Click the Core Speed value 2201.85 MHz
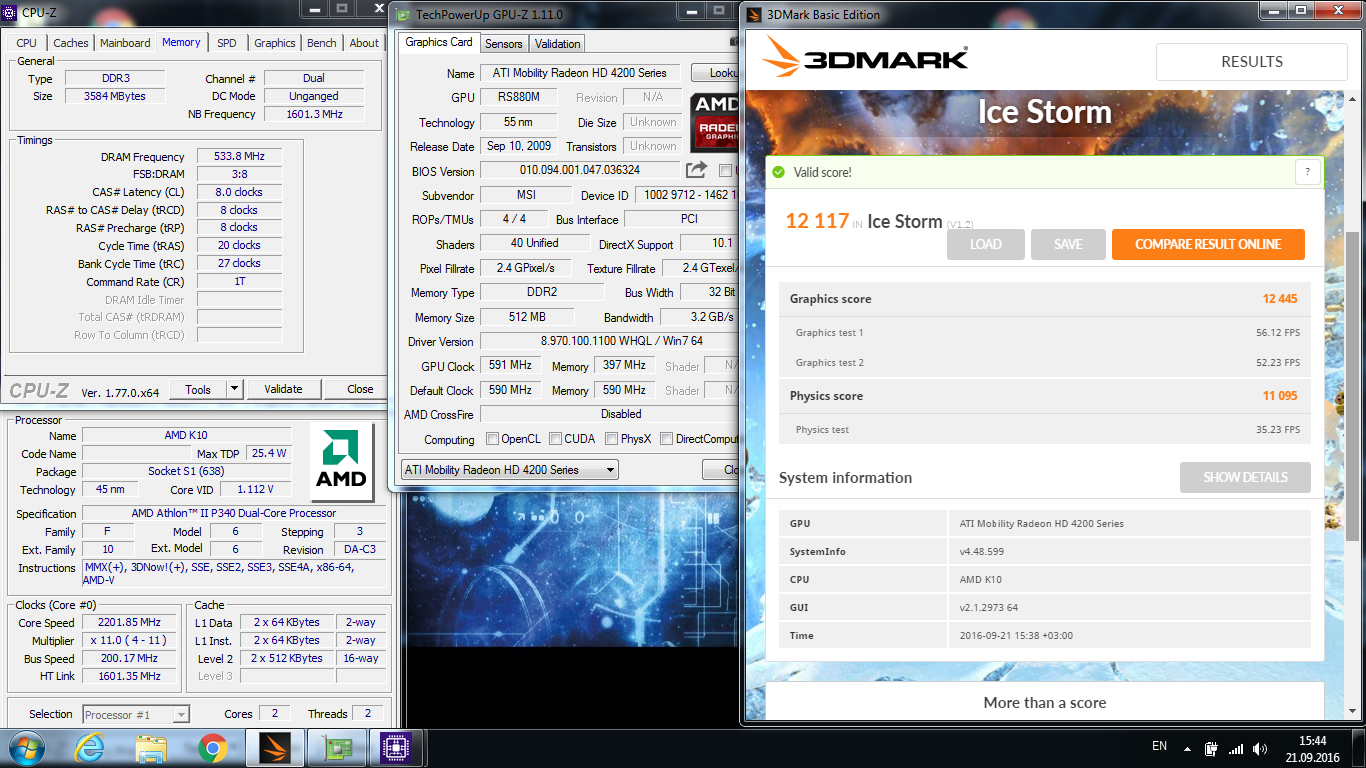 [x=131, y=623]
